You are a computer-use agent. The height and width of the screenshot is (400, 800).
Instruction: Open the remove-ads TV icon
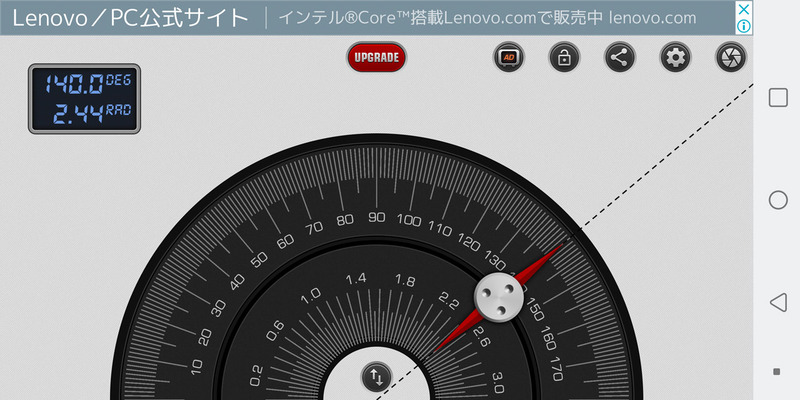coord(509,57)
